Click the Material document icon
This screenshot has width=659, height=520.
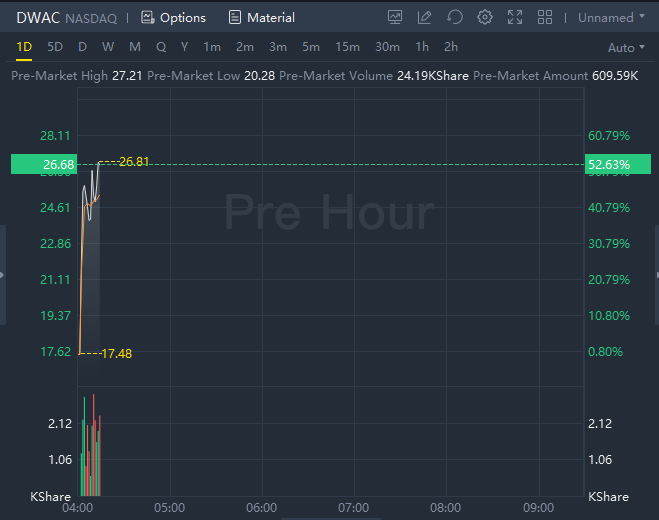[x=235, y=18]
